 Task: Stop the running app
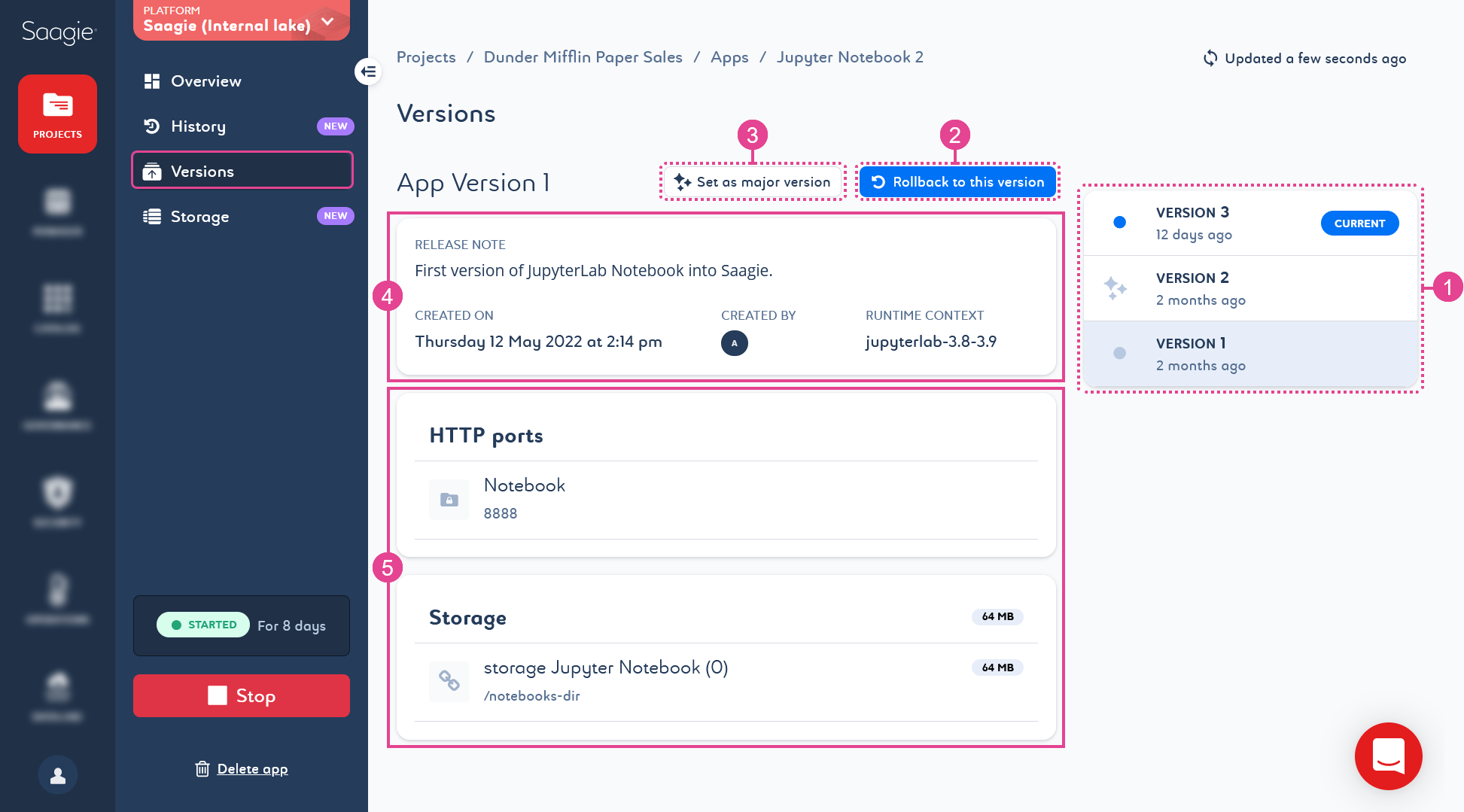pyautogui.click(x=242, y=695)
